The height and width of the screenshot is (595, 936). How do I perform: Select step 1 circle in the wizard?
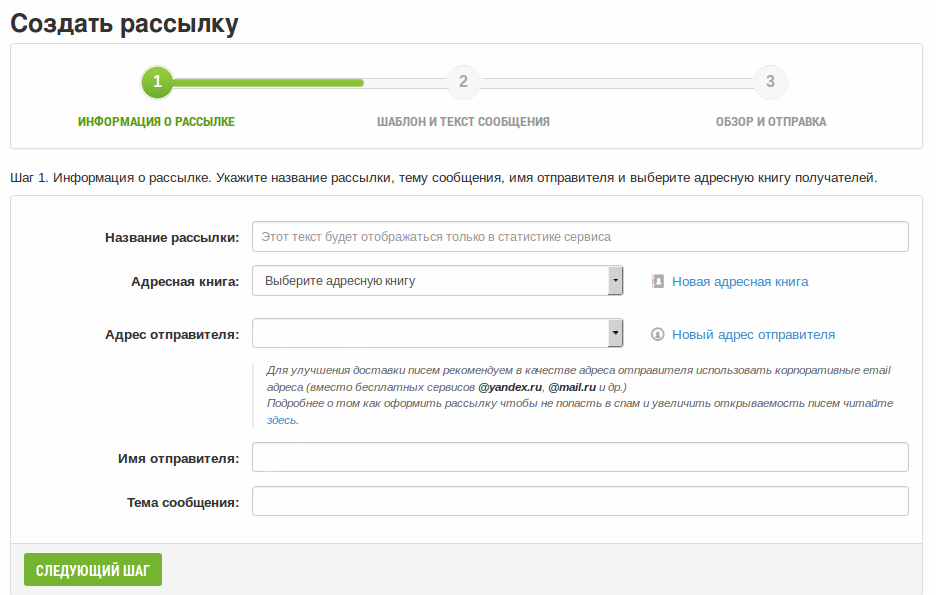click(157, 82)
